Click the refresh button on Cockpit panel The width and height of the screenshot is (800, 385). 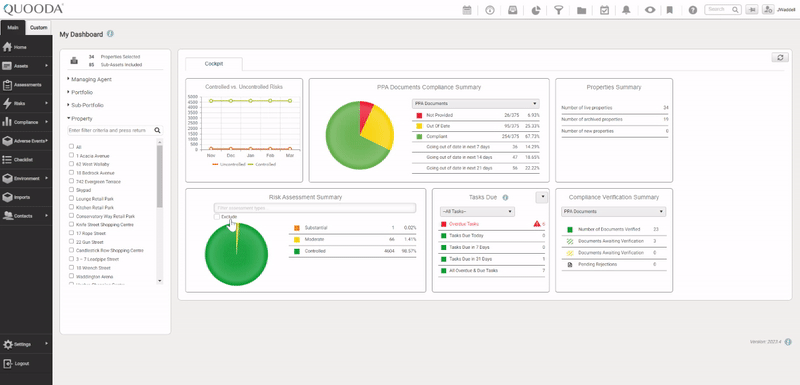(780, 58)
